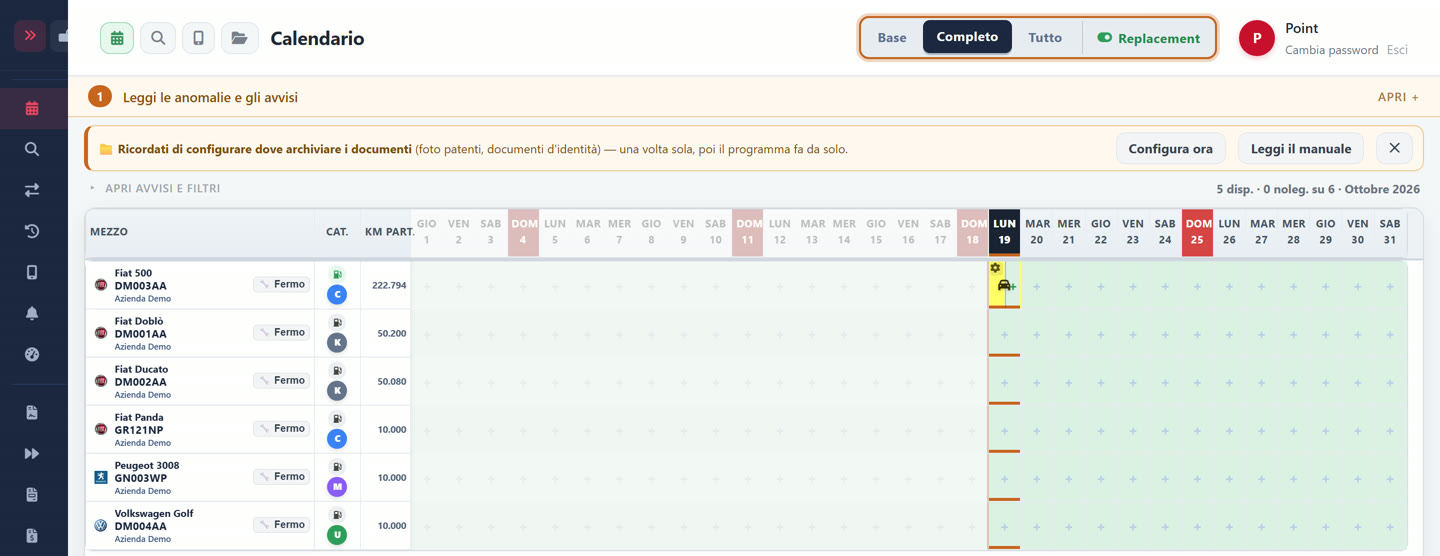Click the Fiat logo on the Fiat 500 row
1440x556 pixels.
[x=101, y=285]
